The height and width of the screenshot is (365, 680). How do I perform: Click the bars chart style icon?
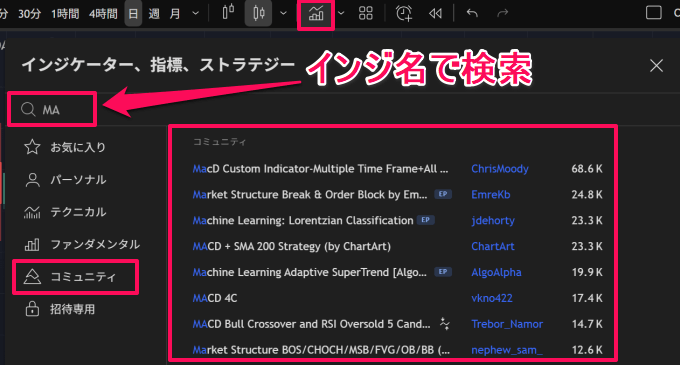[x=228, y=13]
